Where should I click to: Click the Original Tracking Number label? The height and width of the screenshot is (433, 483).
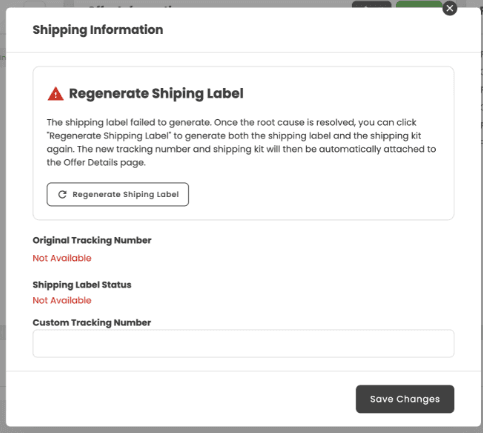click(92, 240)
